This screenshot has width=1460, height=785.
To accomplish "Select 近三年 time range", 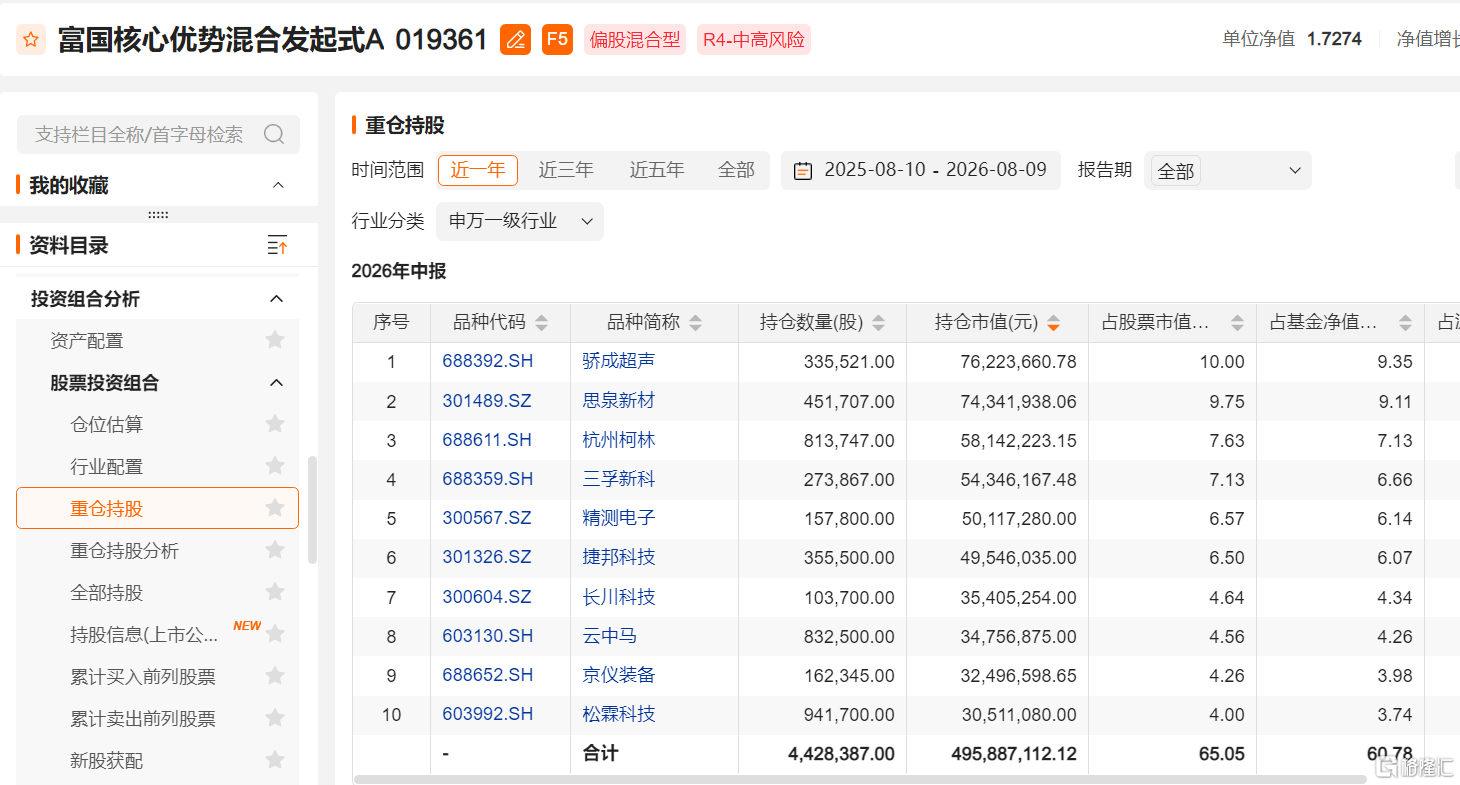I will pyautogui.click(x=566, y=170).
